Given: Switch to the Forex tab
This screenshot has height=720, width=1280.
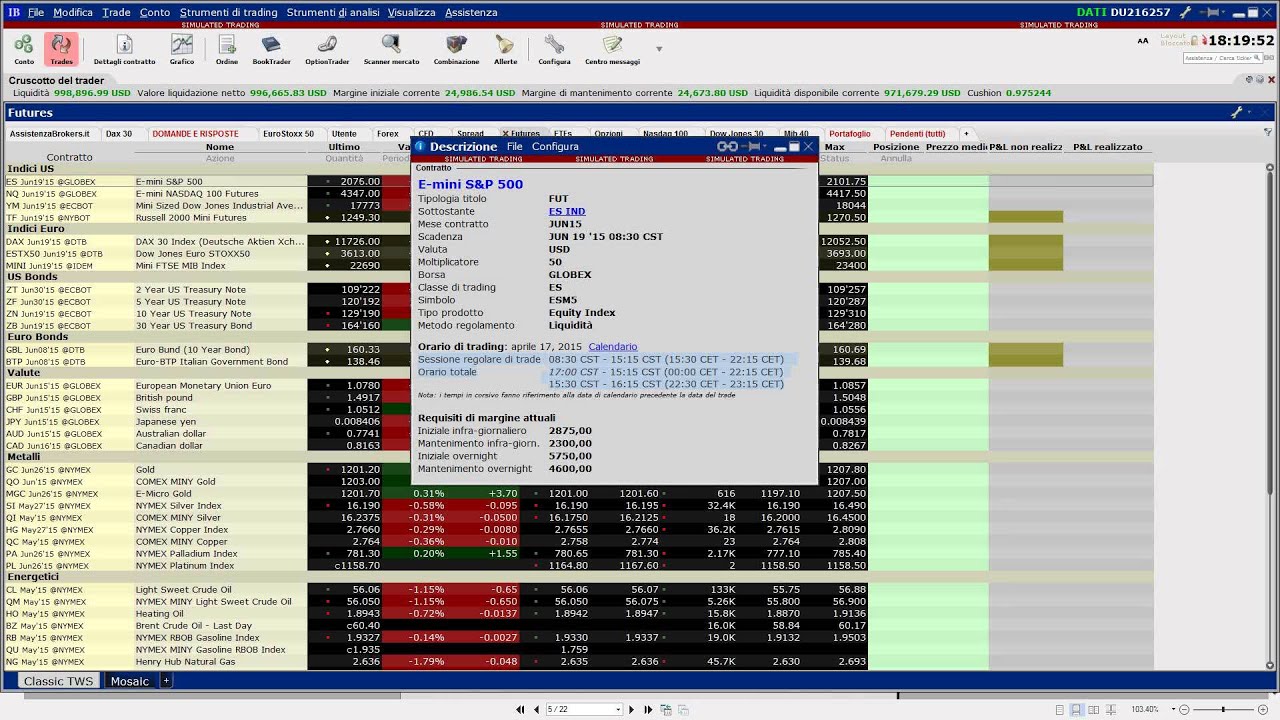Looking at the screenshot, I should (x=387, y=133).
